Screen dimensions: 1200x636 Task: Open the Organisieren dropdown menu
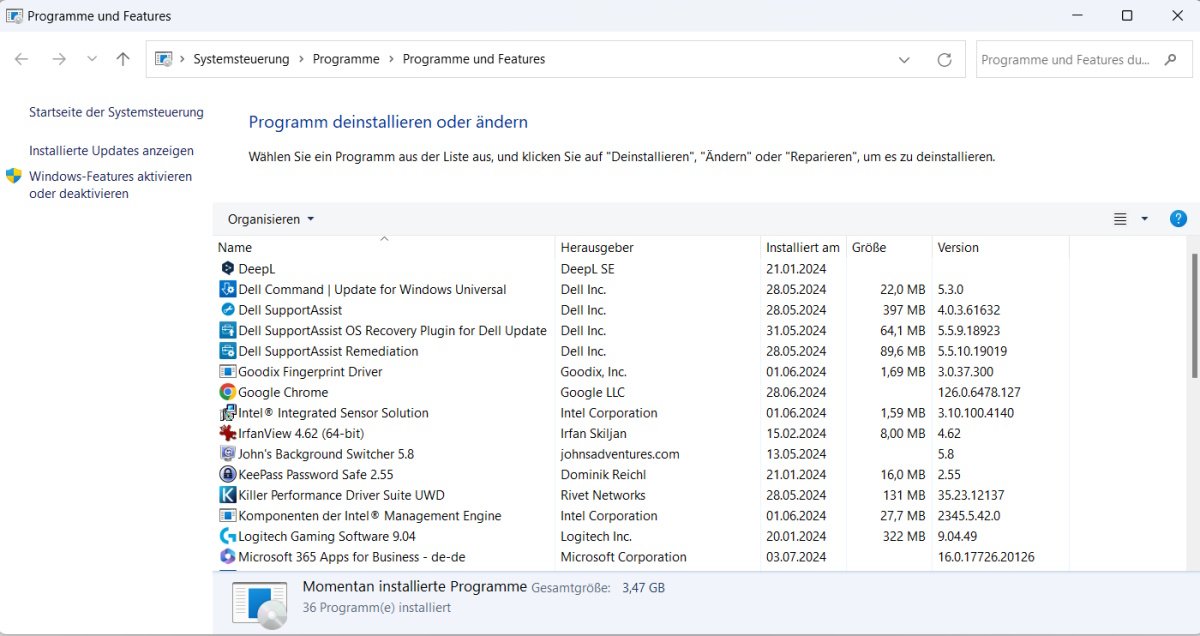[270, 219]
